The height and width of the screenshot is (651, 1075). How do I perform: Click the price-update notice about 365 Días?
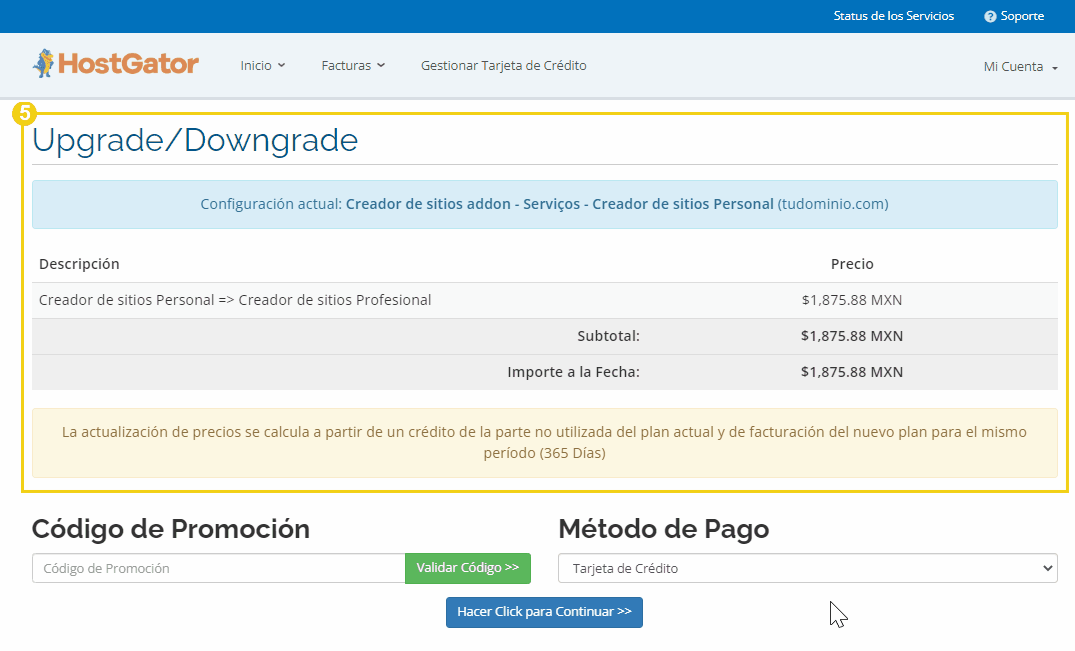pos(544,443)
